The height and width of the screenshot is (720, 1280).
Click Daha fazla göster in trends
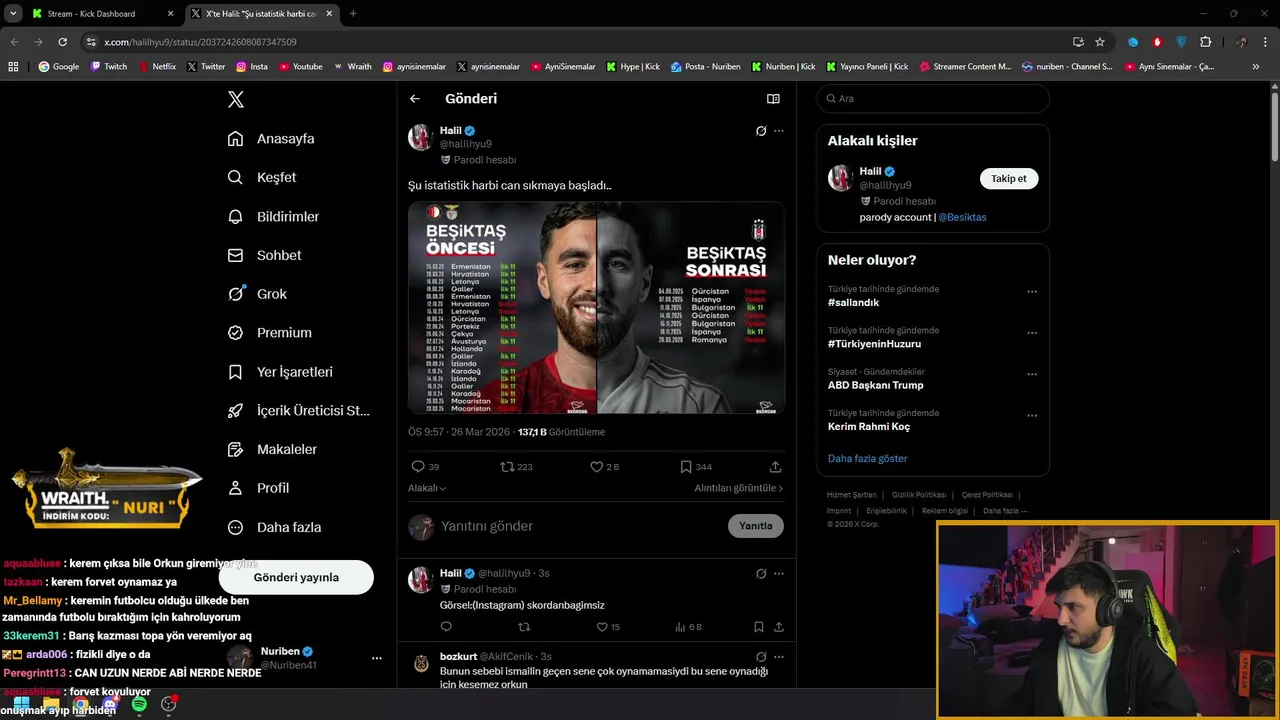pos(867,459)
